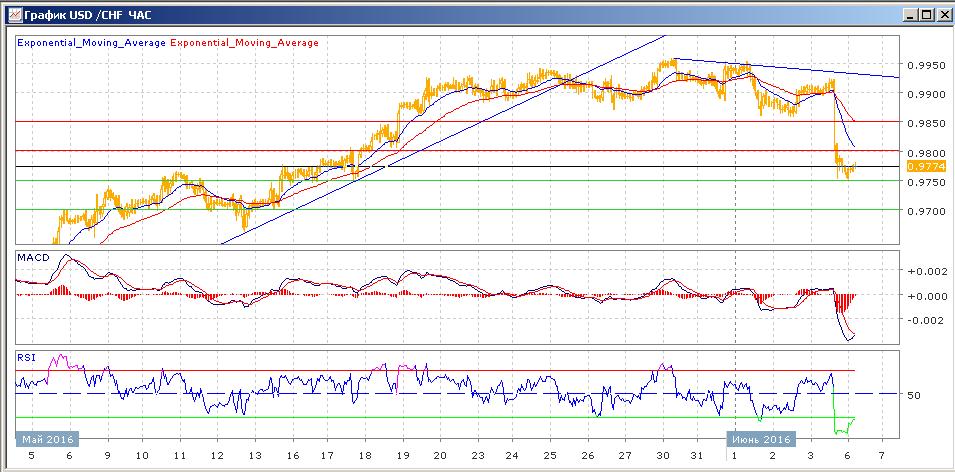Click date 30 on the time axis
The image size is (955, 472).
tap(661, 456)
